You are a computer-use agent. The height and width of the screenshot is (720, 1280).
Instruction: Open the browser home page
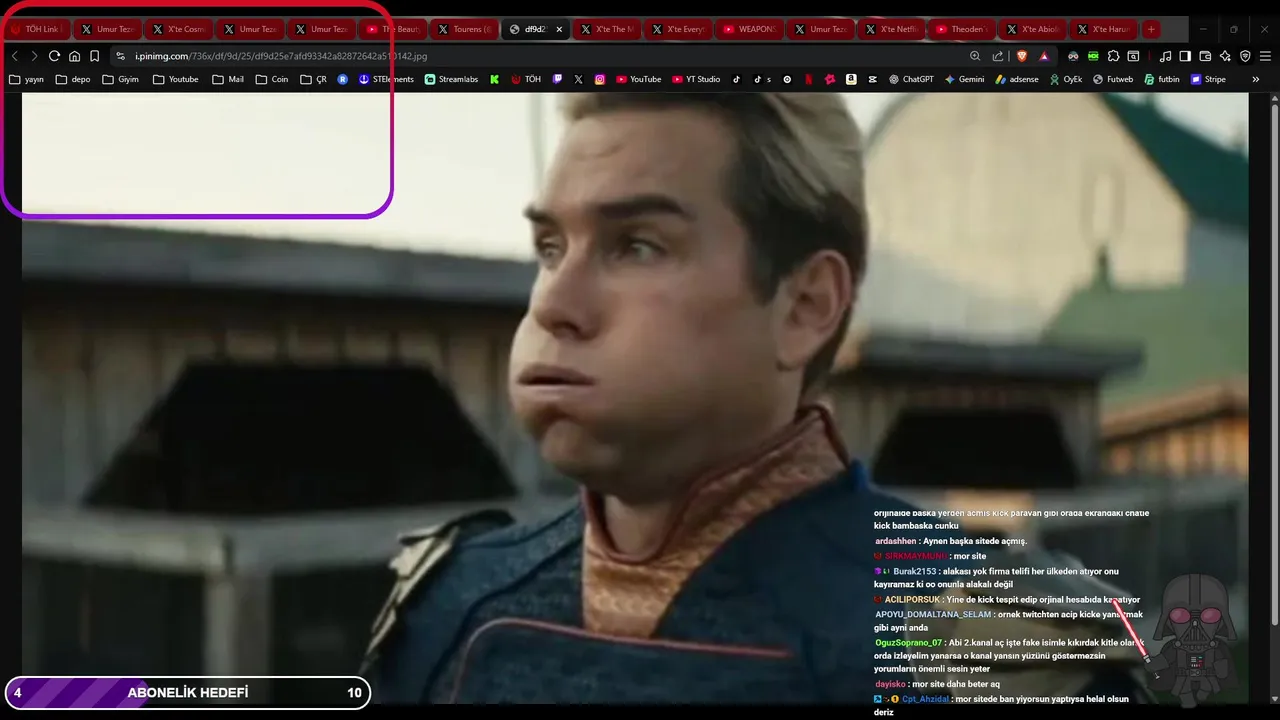tap(74, 56)
